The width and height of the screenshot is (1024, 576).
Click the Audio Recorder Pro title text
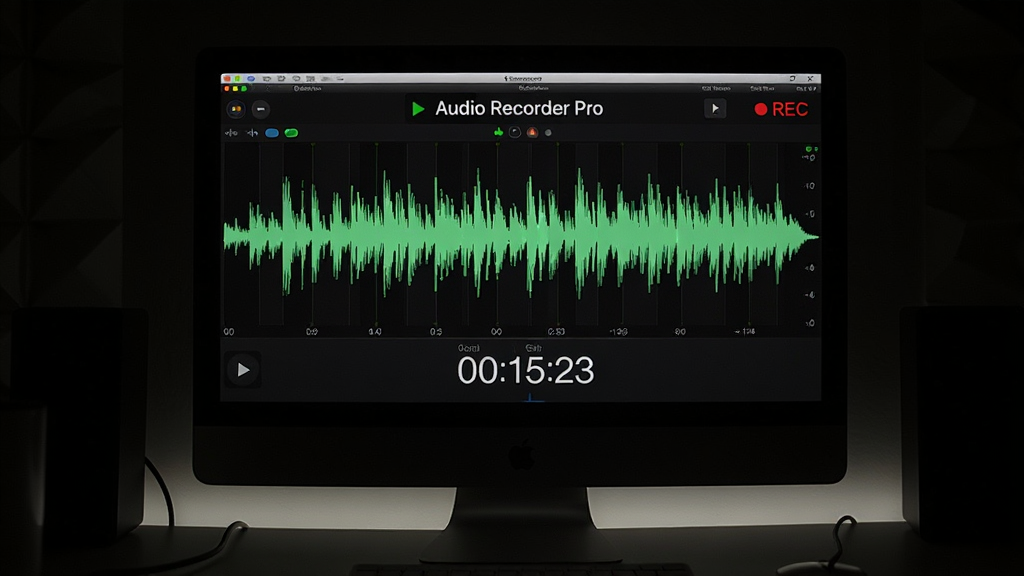519,108
